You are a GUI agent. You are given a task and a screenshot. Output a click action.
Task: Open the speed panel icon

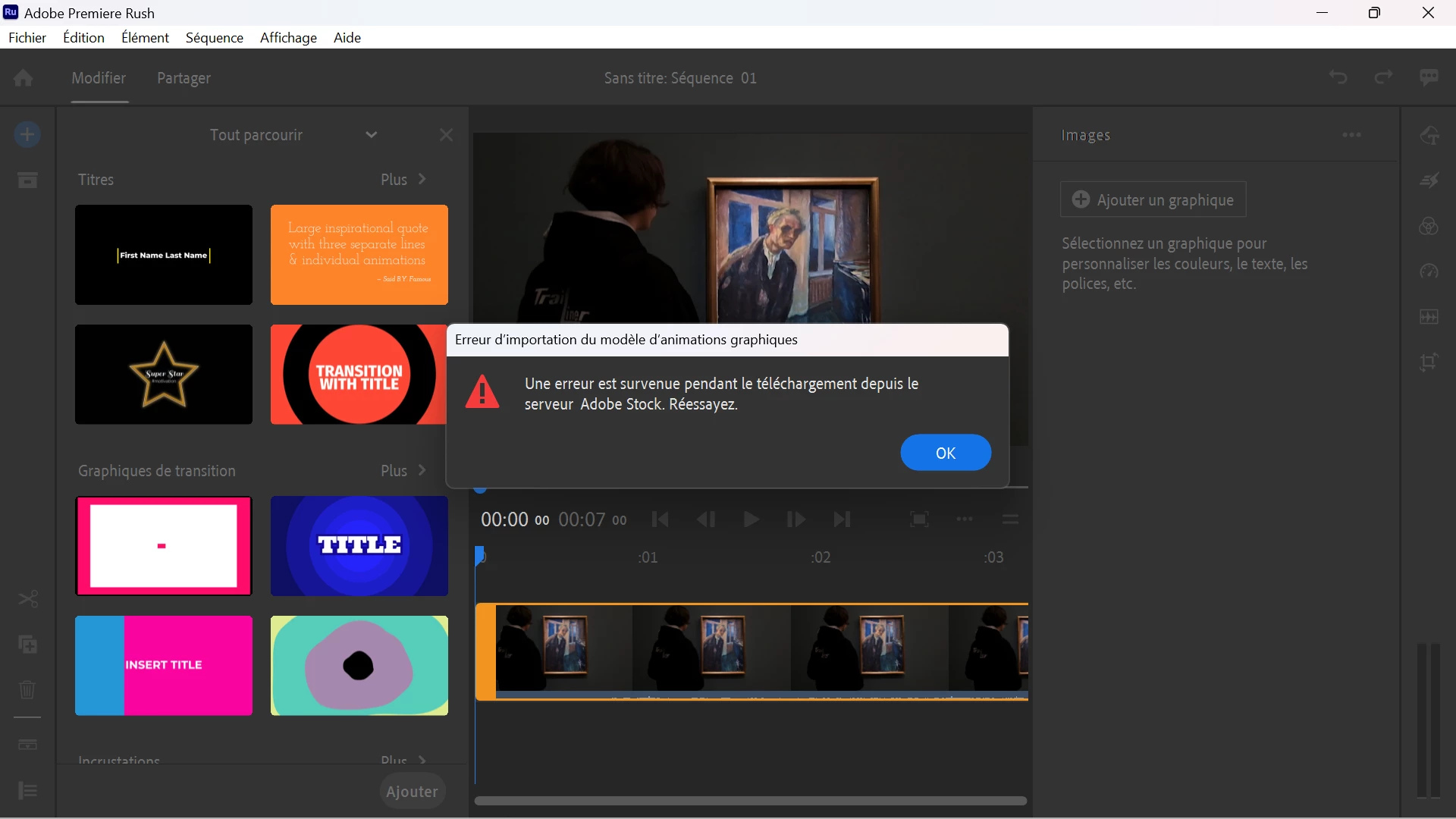(1429, 271)
